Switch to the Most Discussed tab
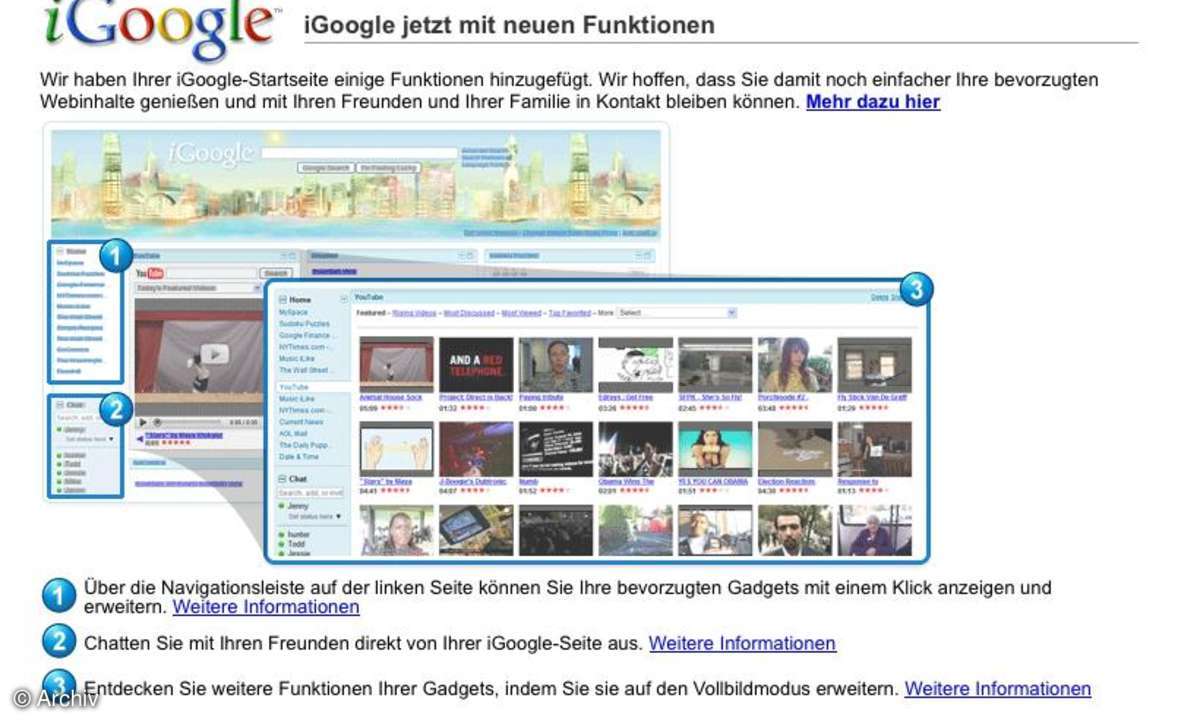The width and height of the screenshot is (1200, 720). 469,313
